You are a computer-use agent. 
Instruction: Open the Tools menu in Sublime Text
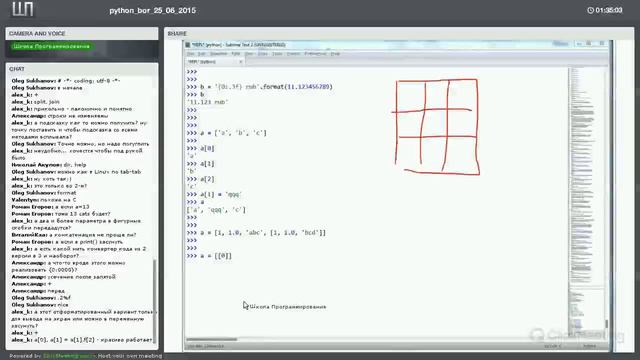[x=277, y=54]
